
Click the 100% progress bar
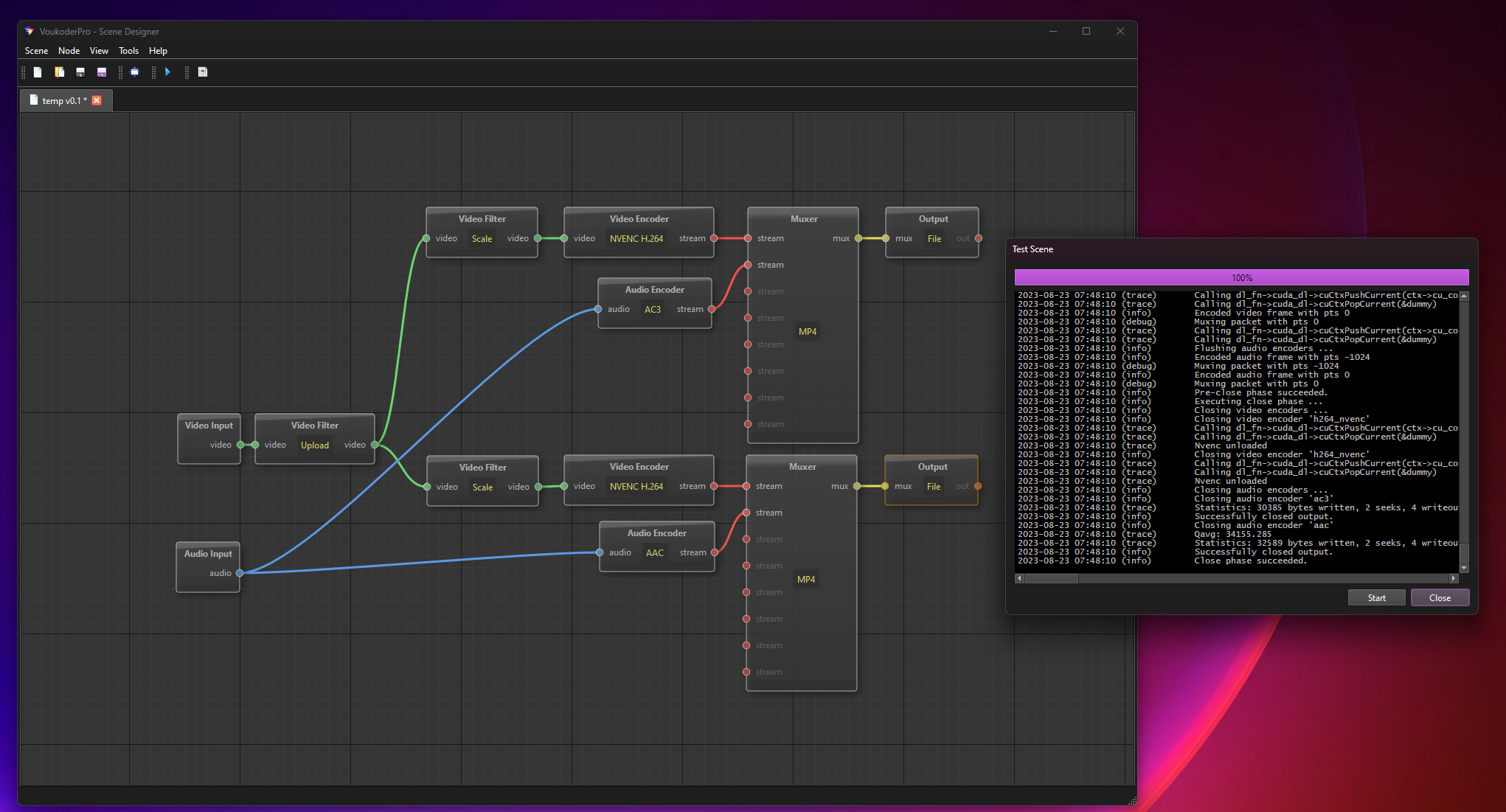pyautogui.click(x=1241, y=278)
